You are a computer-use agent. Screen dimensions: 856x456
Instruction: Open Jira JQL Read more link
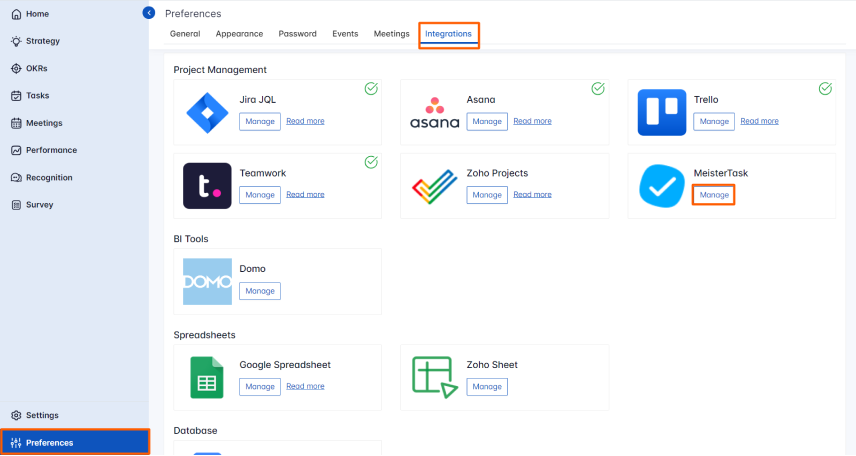point(305,121)
